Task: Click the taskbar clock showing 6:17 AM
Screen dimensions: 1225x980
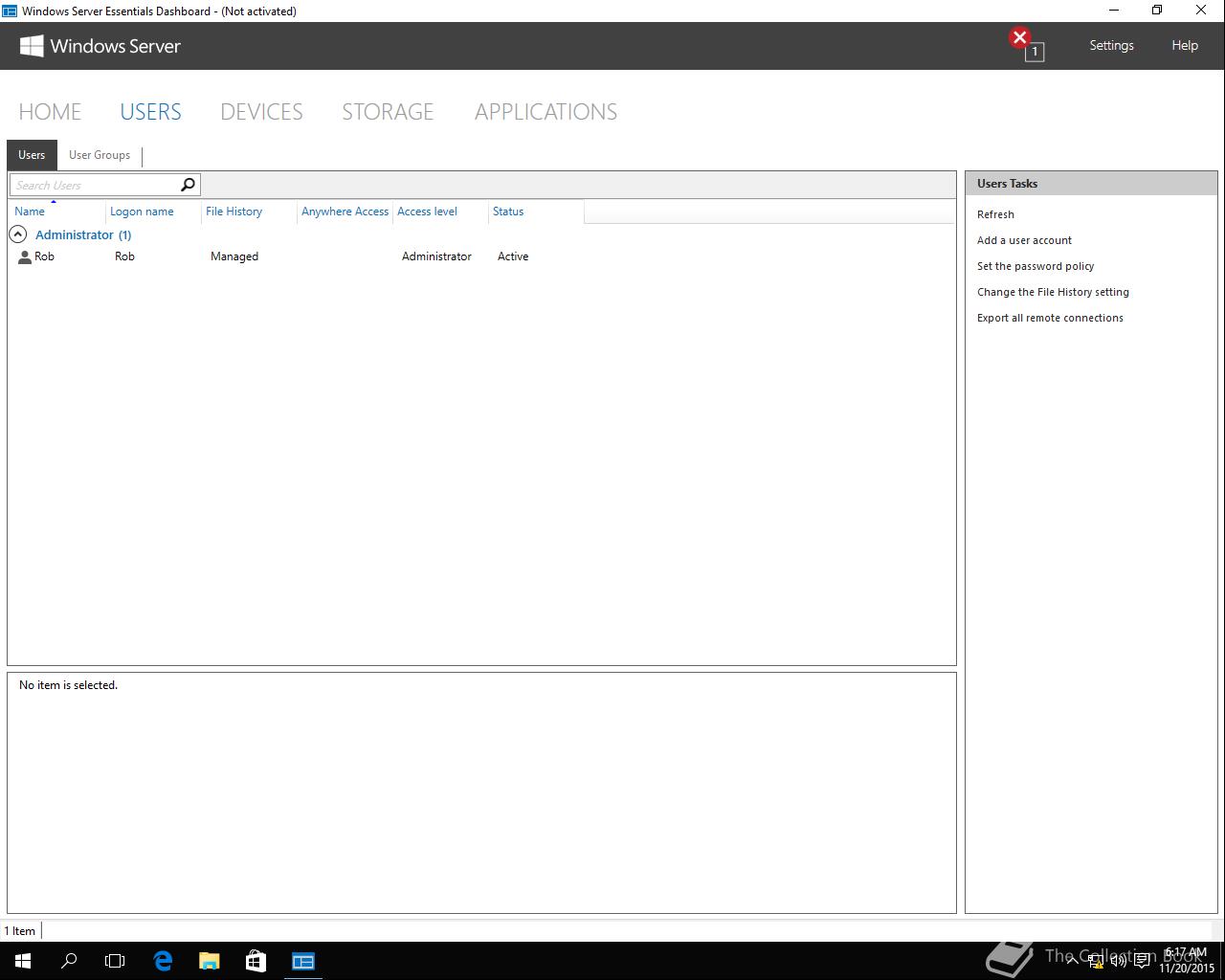Action: coord(1187,961)
